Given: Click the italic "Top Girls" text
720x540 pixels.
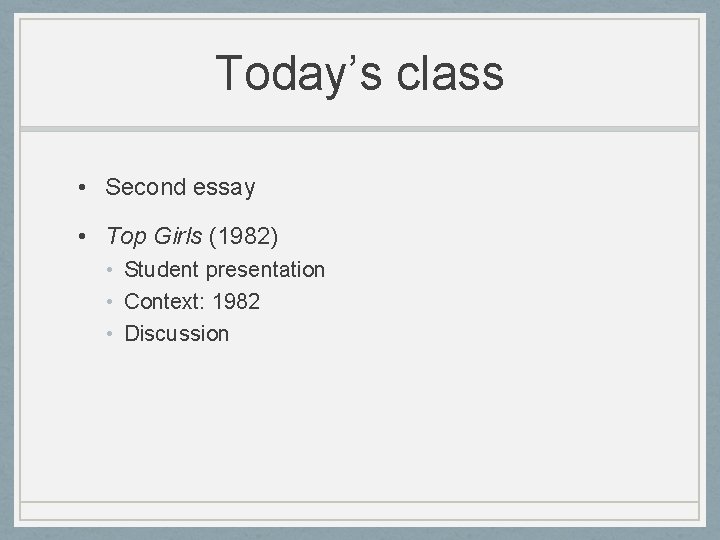Looking at the screenshot, I should pyautogui.click(x=154, y=236).
